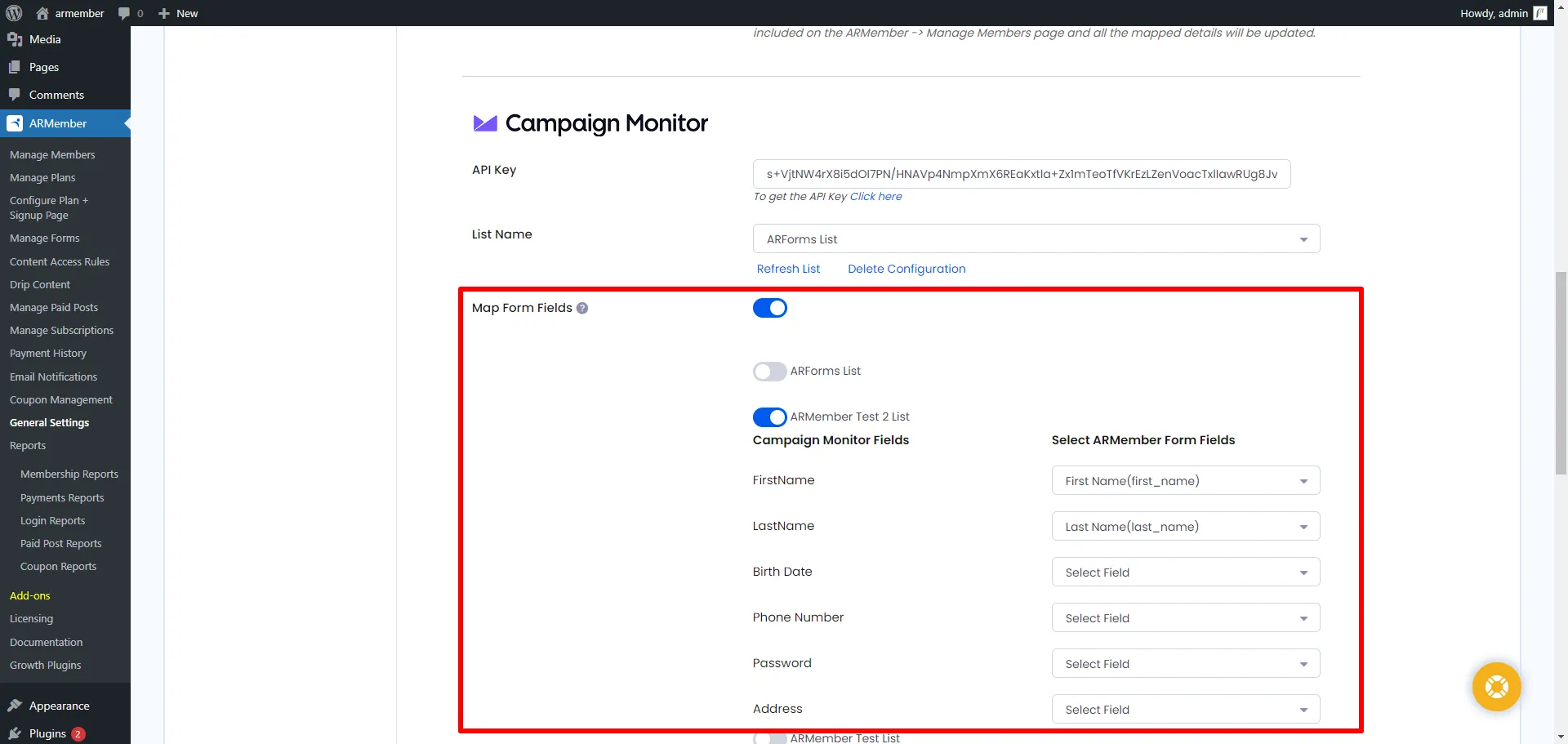Click the Map Form Fields help tooltip icon
The height and width of the screenshot is (744, 1568).
click(x=582, y=308)
